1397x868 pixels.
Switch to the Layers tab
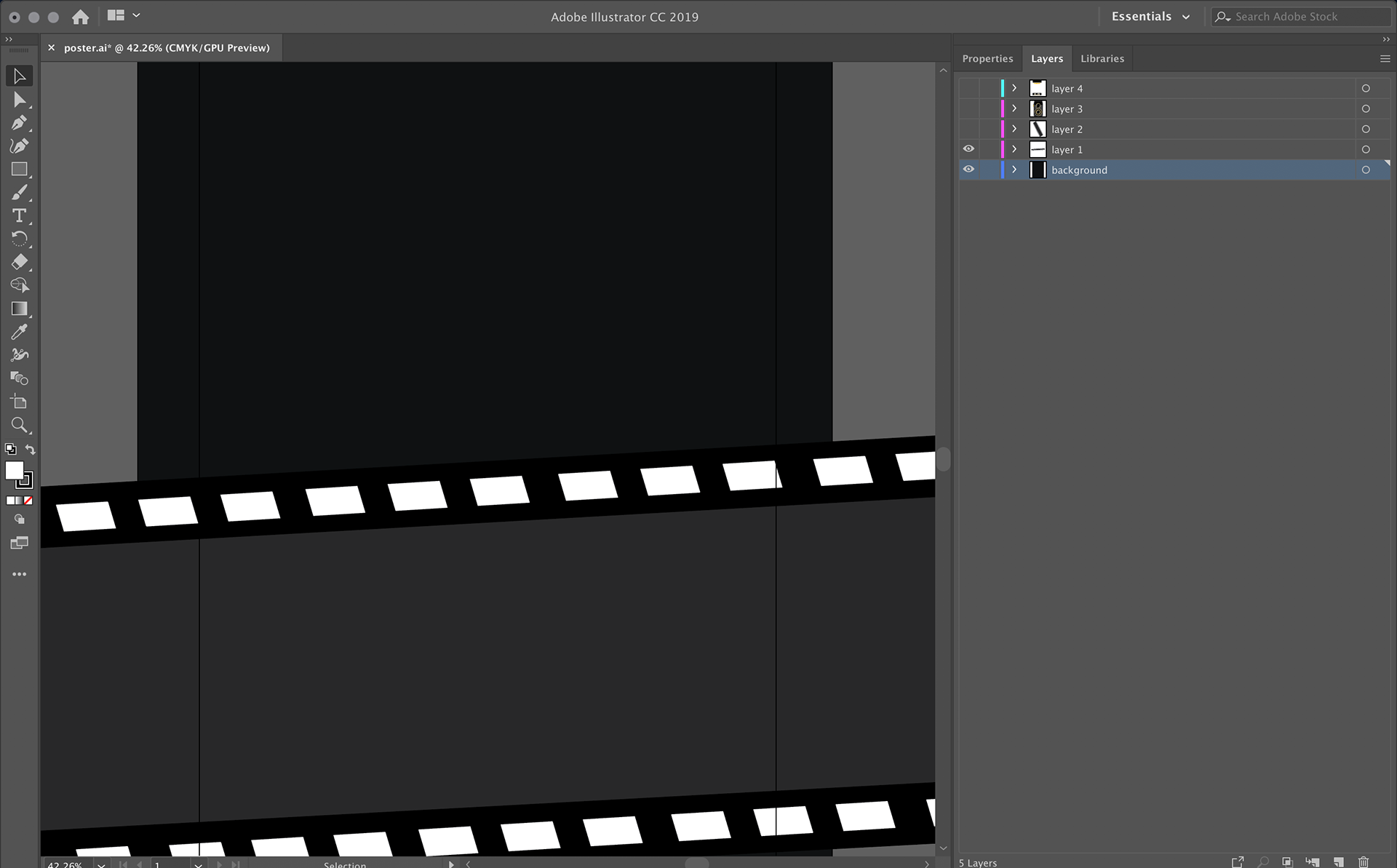1047,59
